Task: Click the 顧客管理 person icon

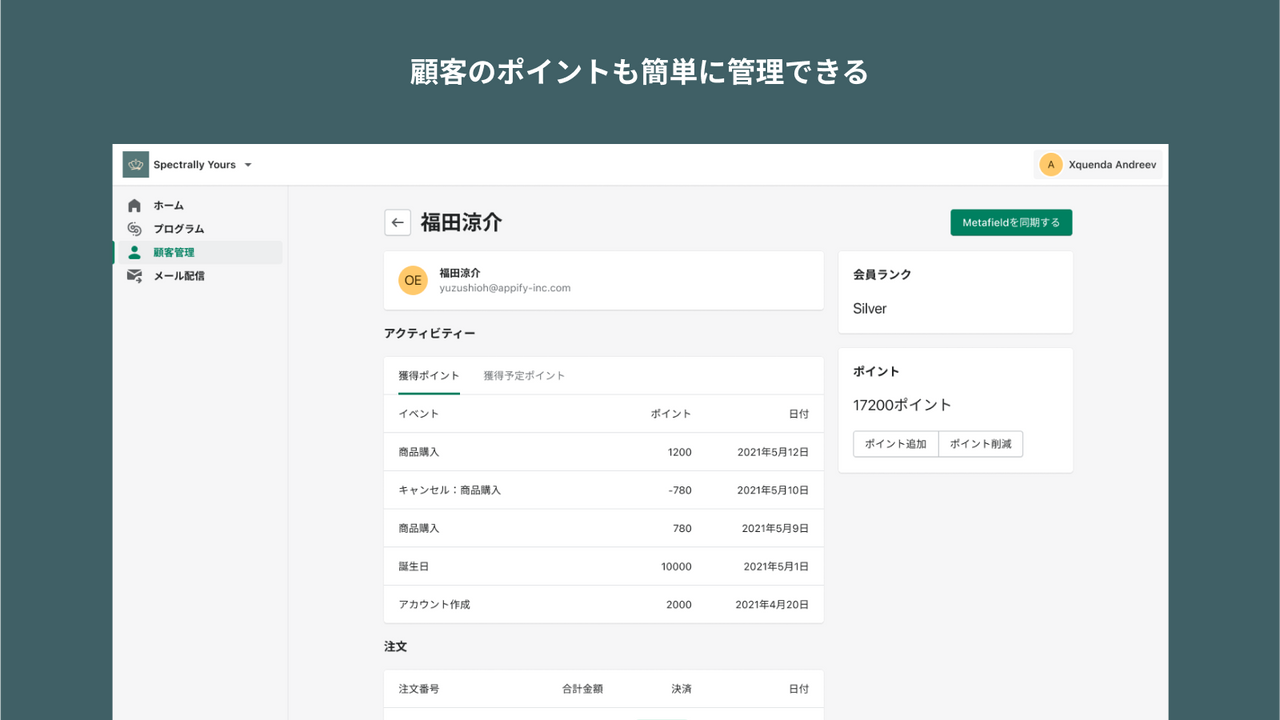Action: coord(135,252)
